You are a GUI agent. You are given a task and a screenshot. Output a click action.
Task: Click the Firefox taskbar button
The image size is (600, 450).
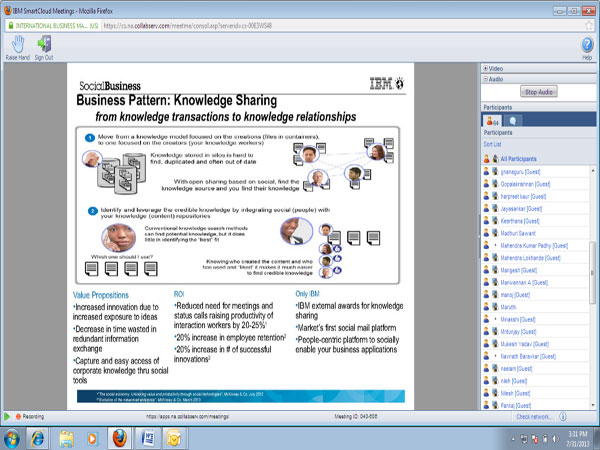tap(119, 438)
